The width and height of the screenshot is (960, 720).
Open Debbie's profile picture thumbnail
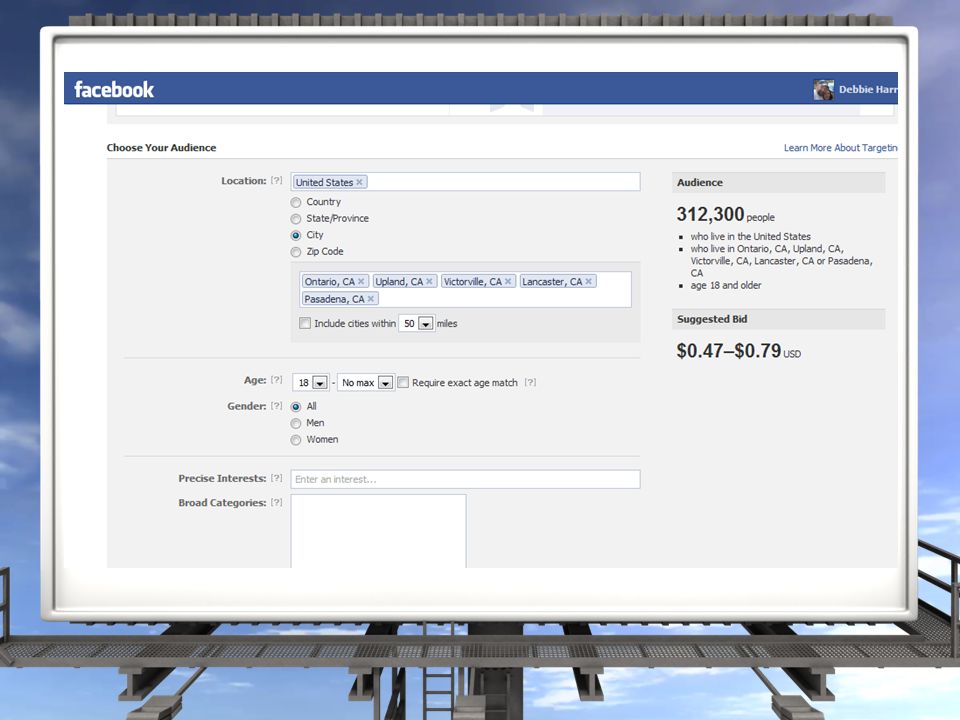[823, 89]
